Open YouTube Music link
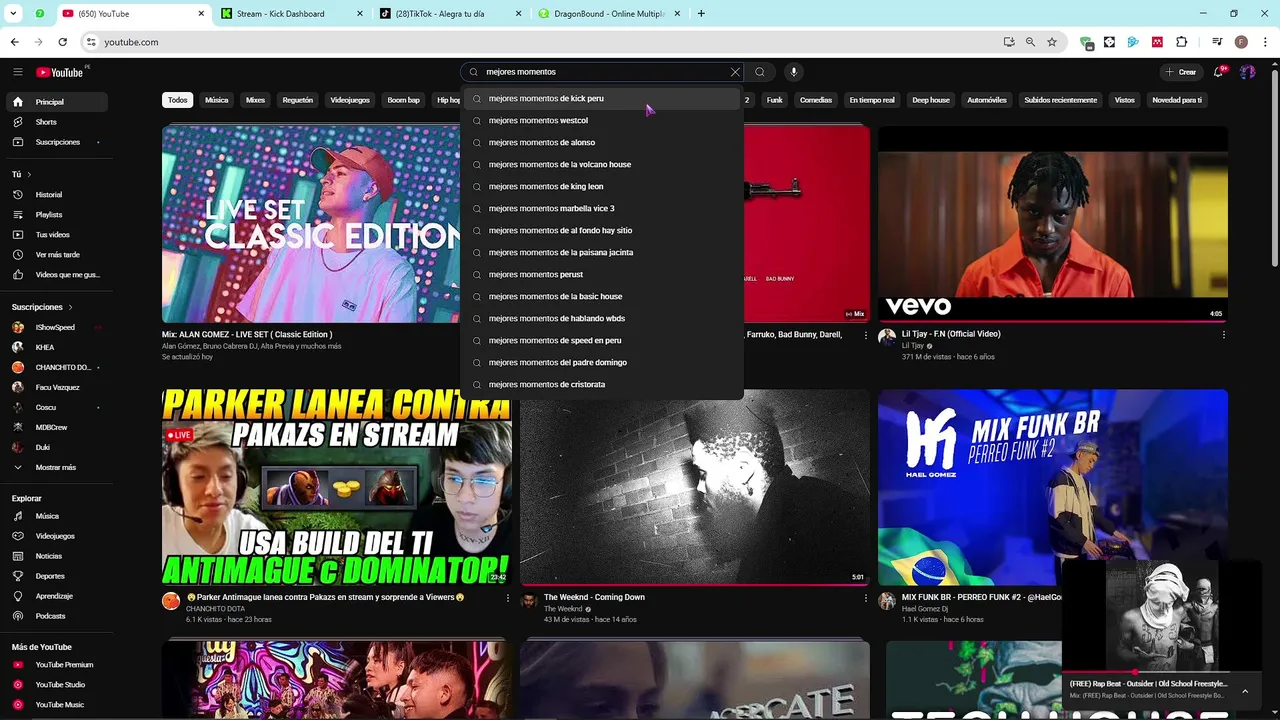Viewport: 1280px width, 720px height. (59, 705)
